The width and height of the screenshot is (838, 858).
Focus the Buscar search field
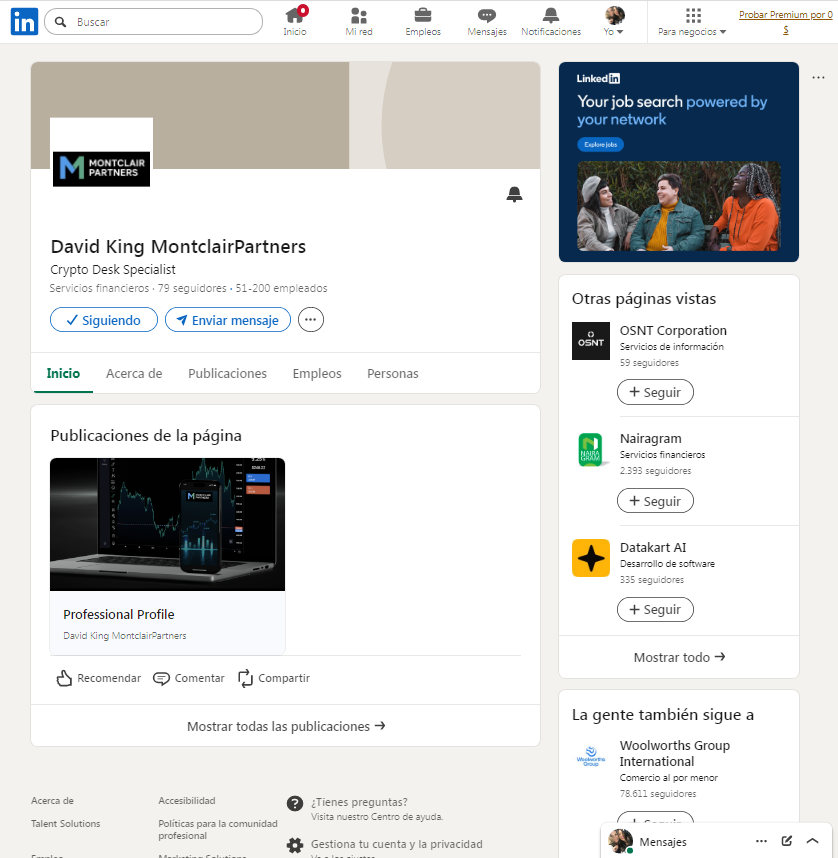pyautogui.click(x=153, y=22)
